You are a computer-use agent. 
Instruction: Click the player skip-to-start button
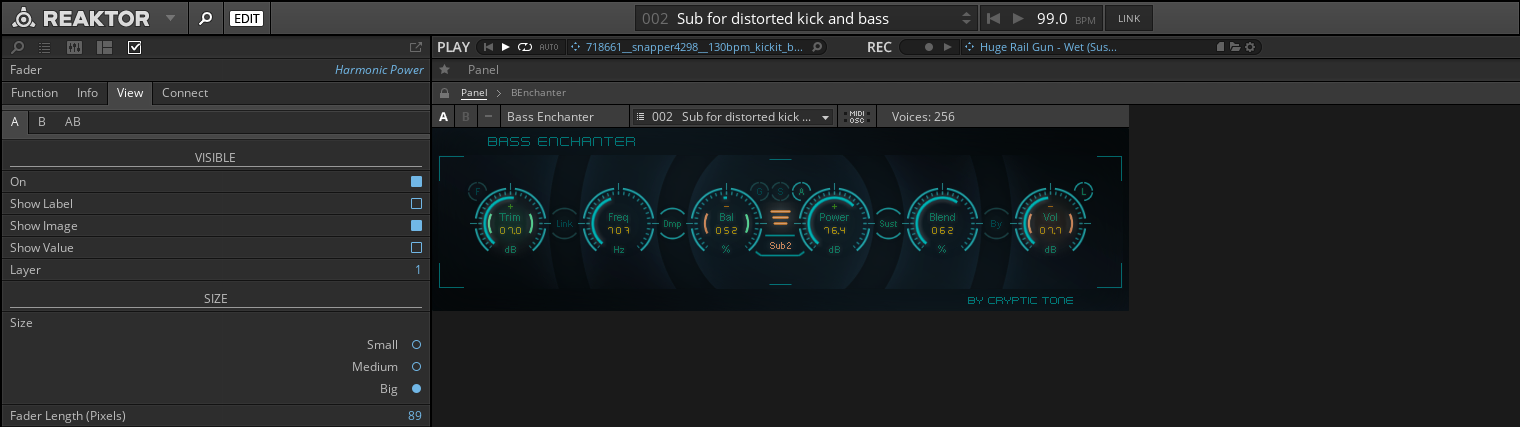[x=489, y=47]
